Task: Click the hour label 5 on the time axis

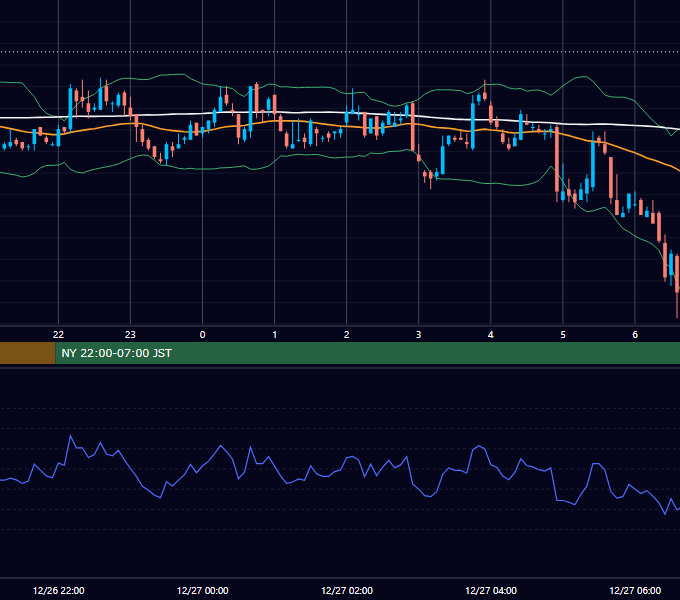Action: [x=563, y=334]
